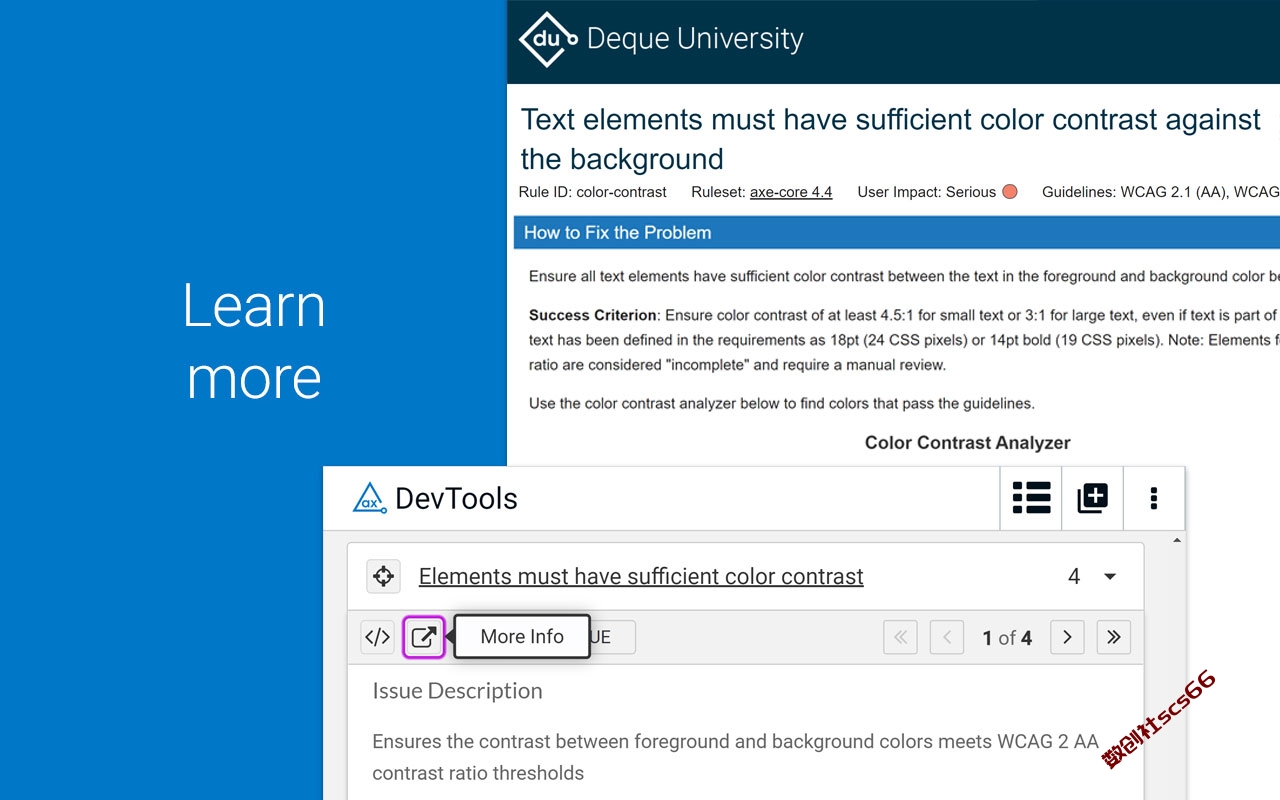Jump to last issue double-right arrow
Viewport: 1280px width, 800px height.
pos(1114,637)
